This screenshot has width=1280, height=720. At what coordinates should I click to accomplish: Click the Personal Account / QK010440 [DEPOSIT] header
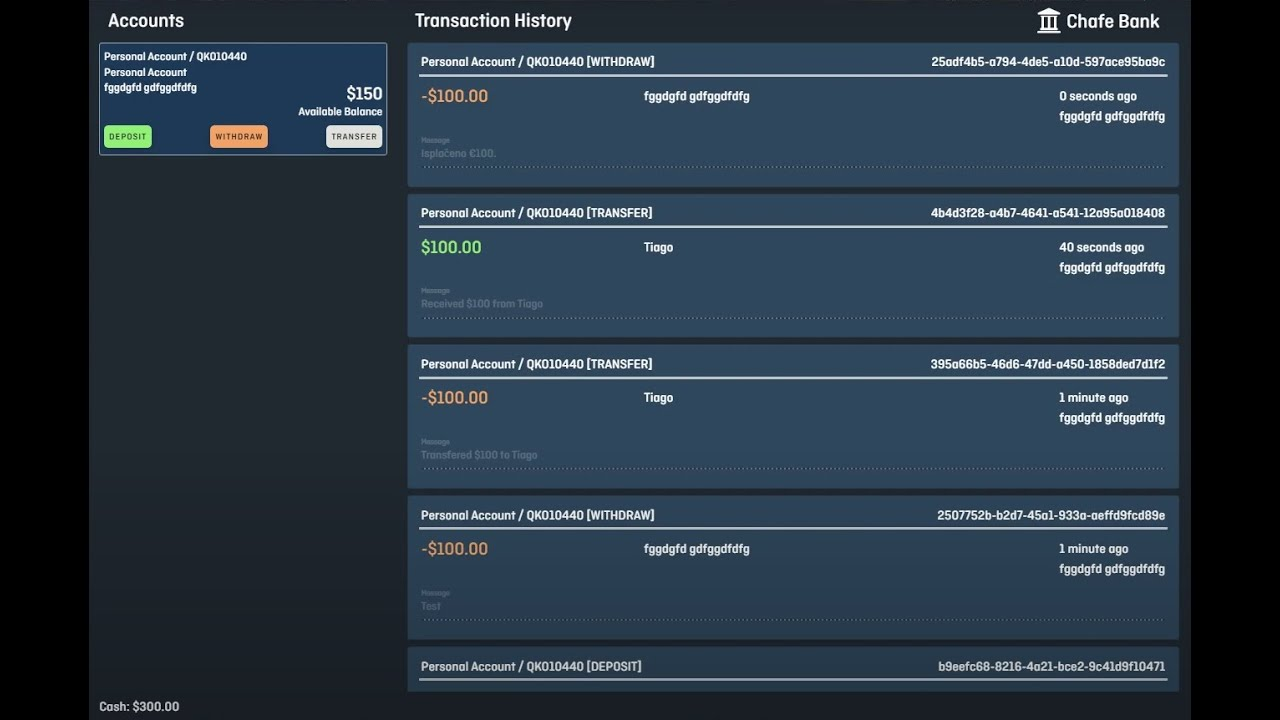click(x=531, y=667)
